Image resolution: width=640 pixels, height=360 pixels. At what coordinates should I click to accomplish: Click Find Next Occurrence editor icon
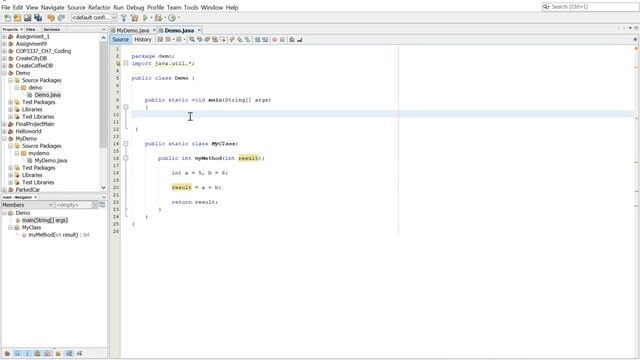(x=207, y=40)
